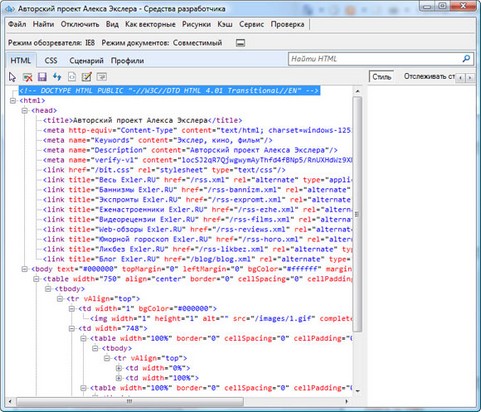The image size is (481, 412).
Task: Click the clear browser cache icon in toolbar
Action: pos(28,77)
